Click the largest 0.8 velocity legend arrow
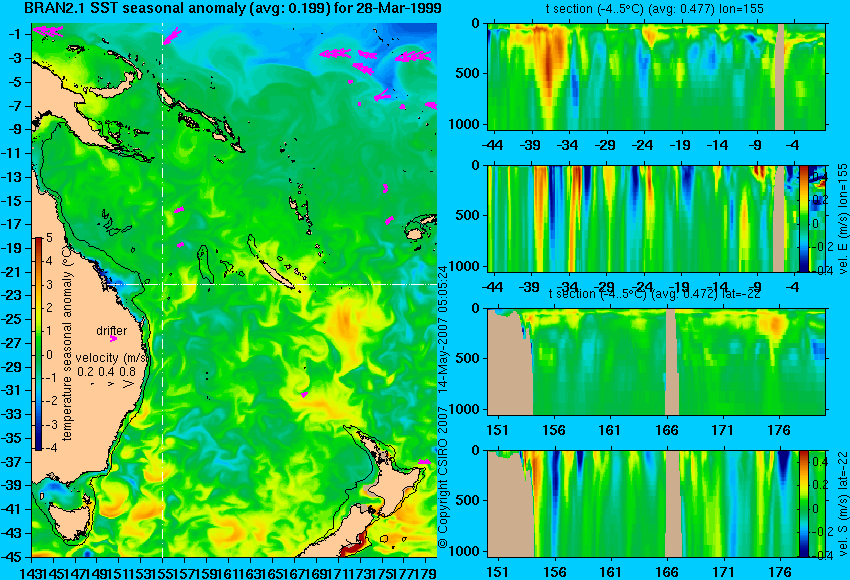The height and width of the screenshot is (580, 850). (x=128, y=384)
